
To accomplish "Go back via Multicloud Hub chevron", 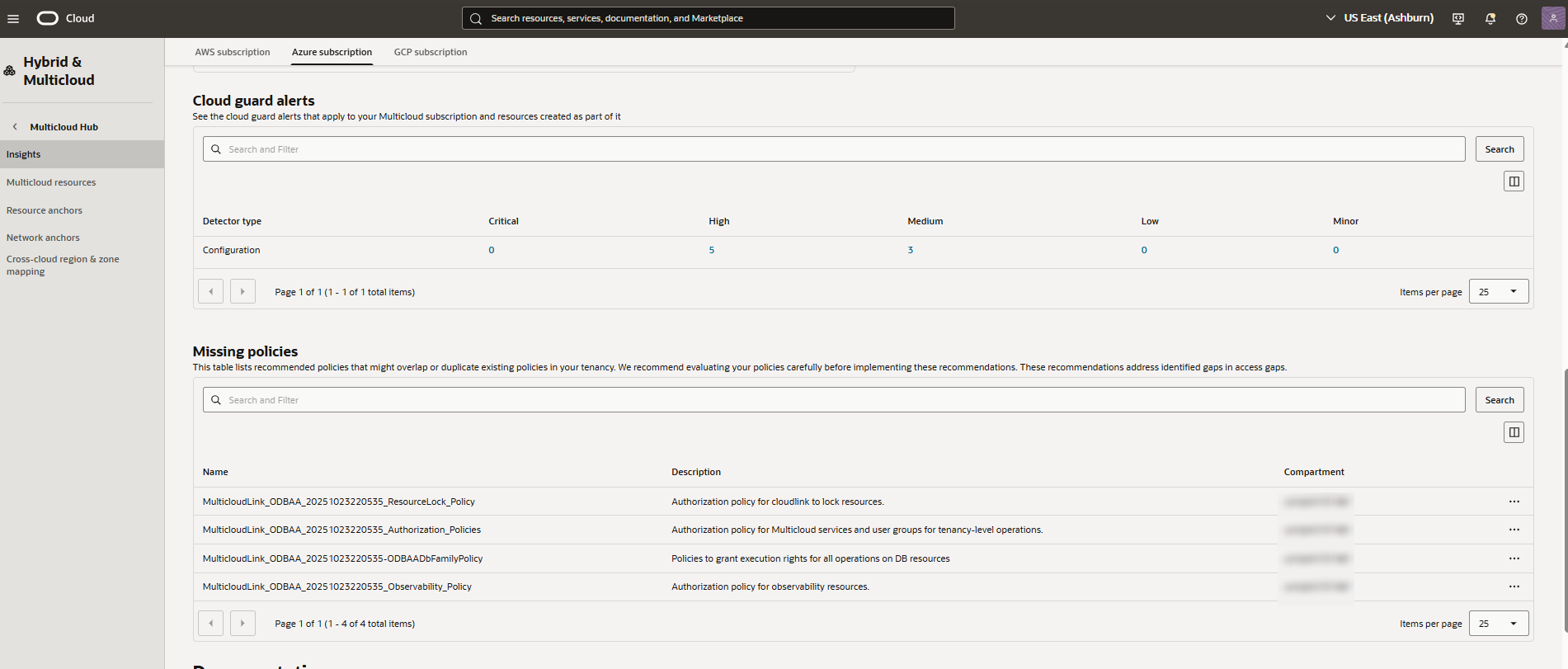I will coord(15,126).
